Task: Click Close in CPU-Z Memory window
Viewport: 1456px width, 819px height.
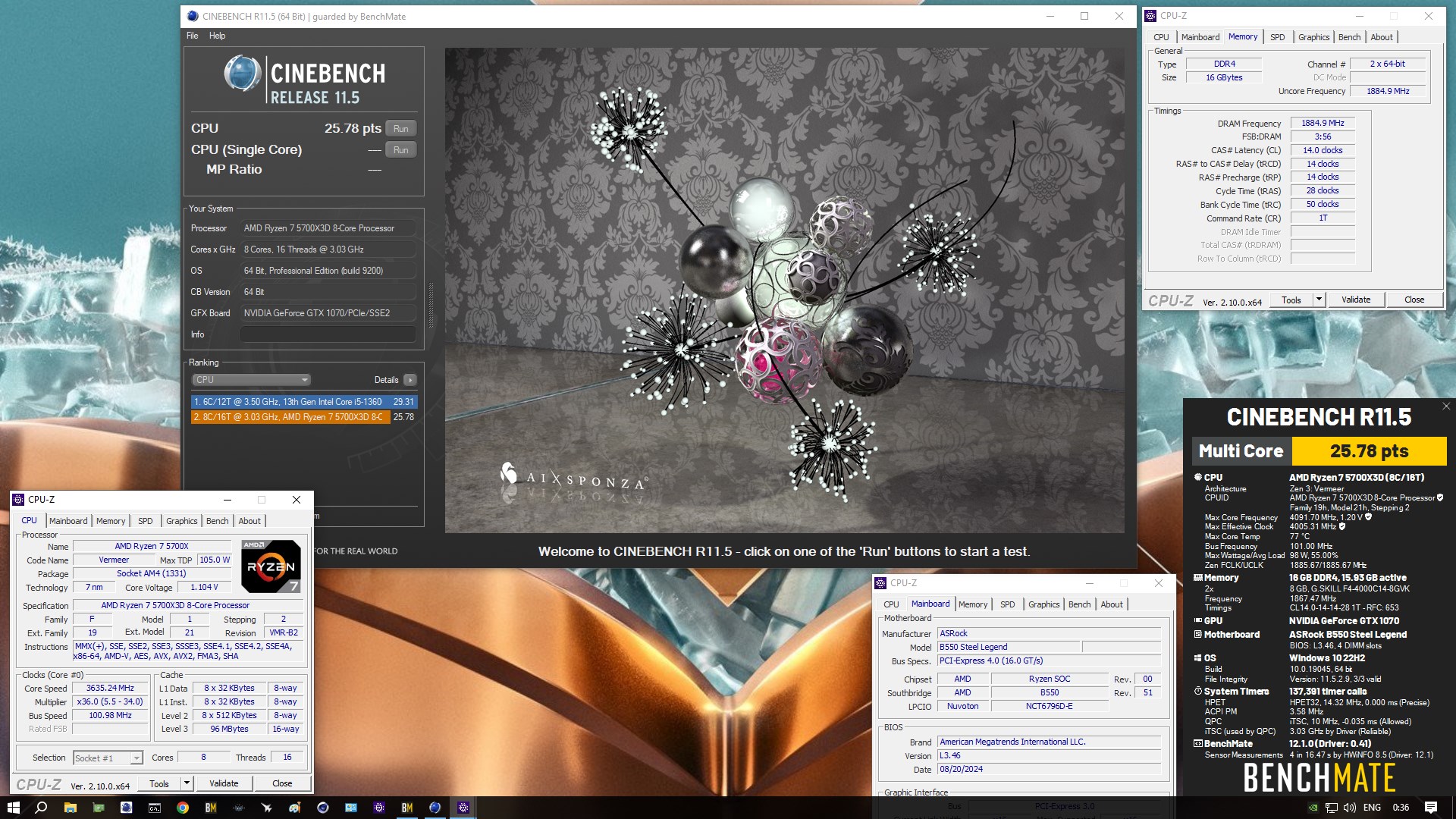Action: click(1414, 300)
